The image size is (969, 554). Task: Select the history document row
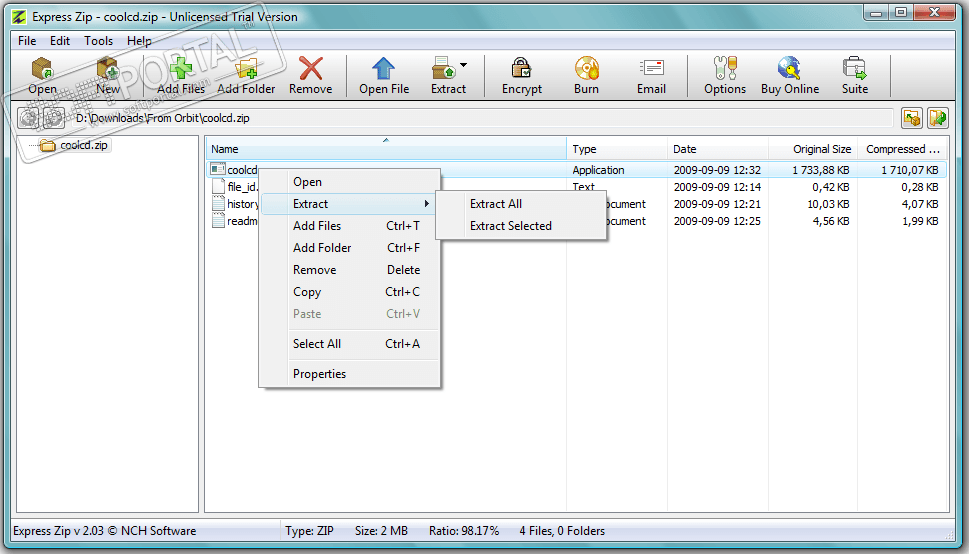tap(576, 204)
